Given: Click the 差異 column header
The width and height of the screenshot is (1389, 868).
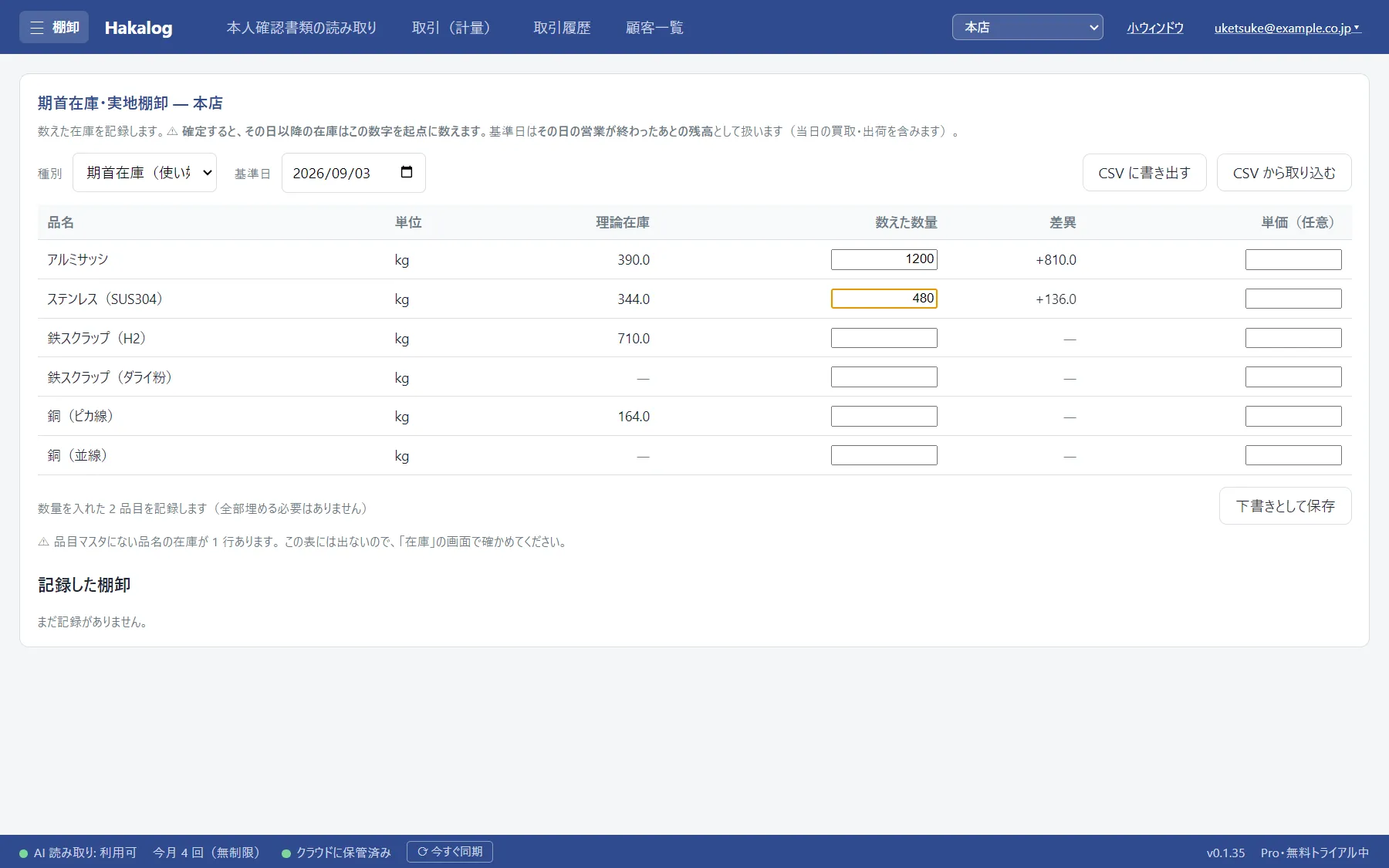Looking at the screenshot, I should pos(1063,222).
